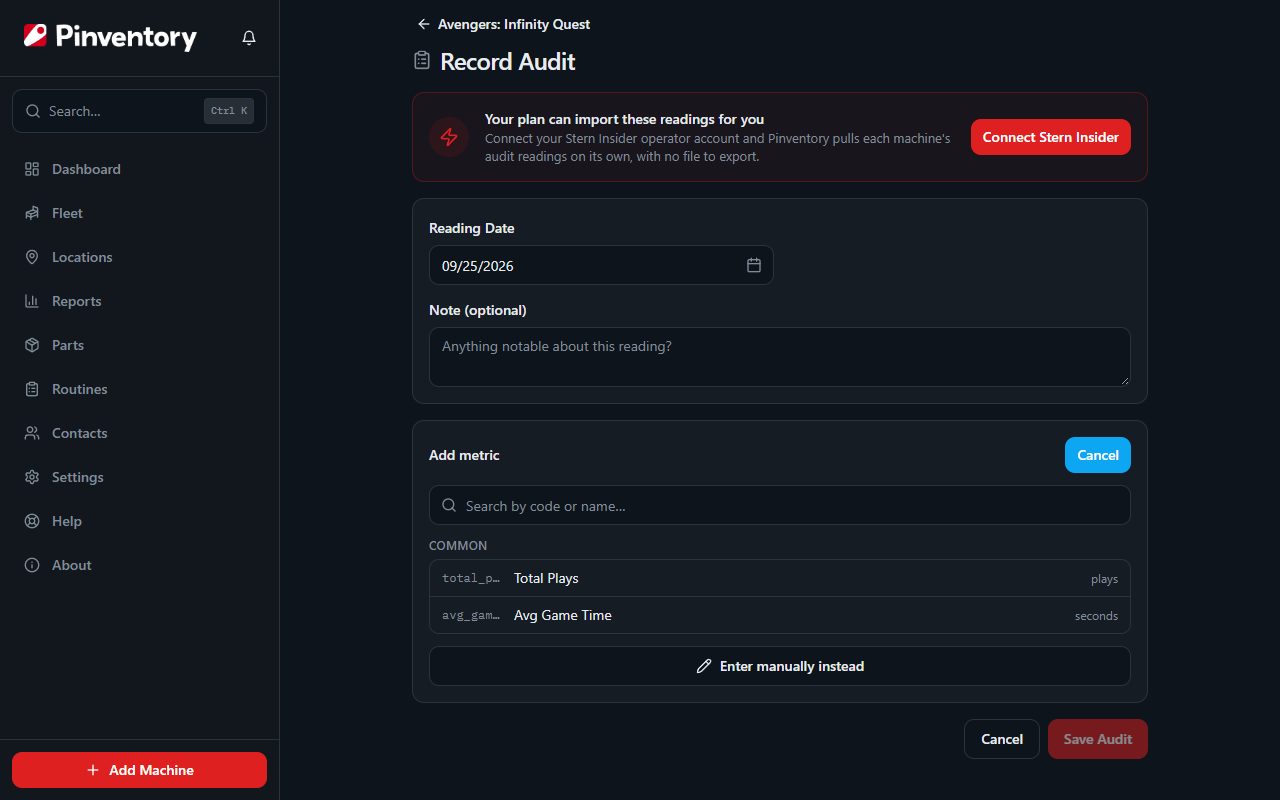This screenshot has height=800, width=1280.
Task: Click the Contacts people icon
Action: coord(32,433)
